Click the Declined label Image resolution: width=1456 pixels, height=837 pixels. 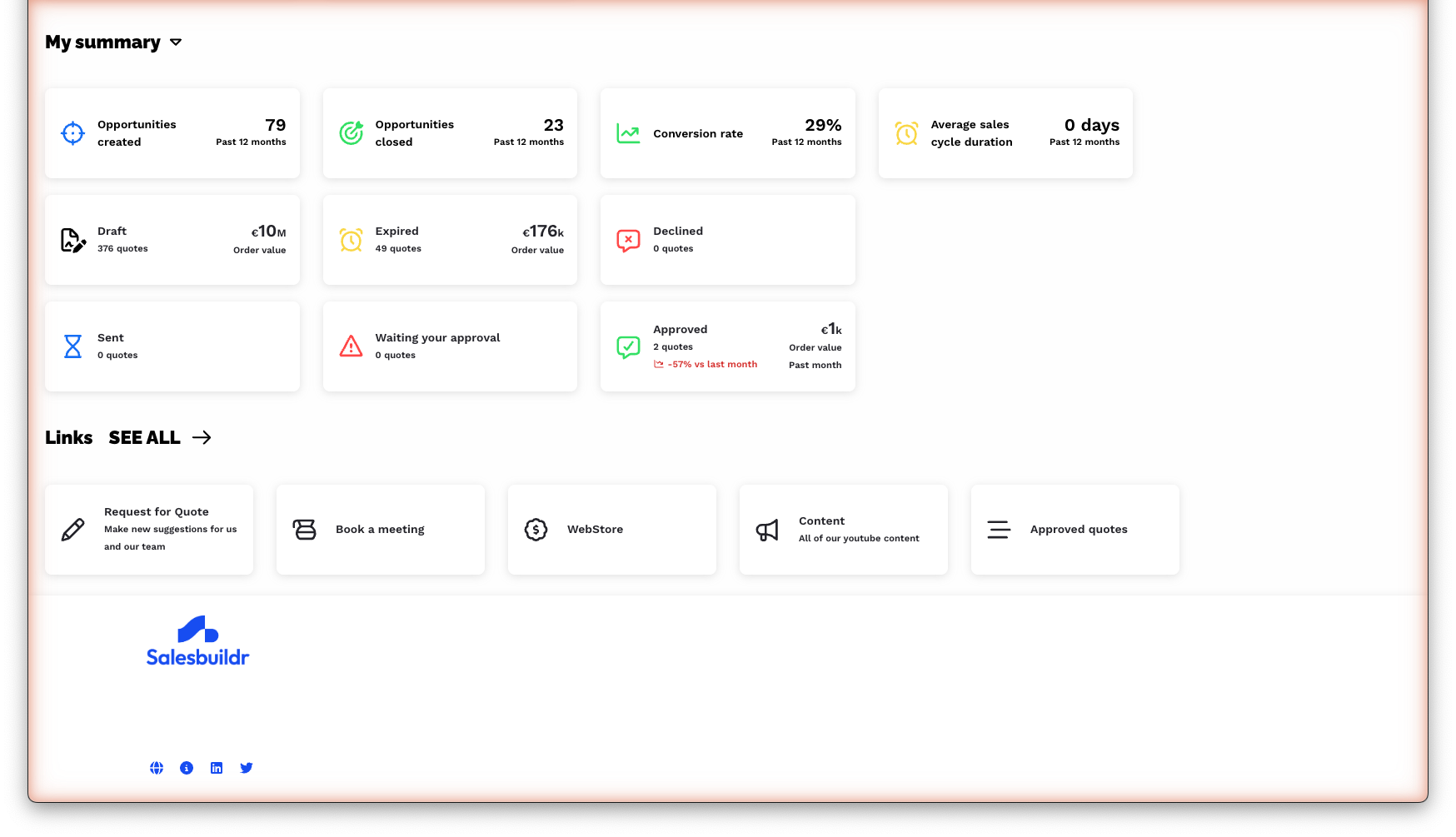tap(678, 232)
